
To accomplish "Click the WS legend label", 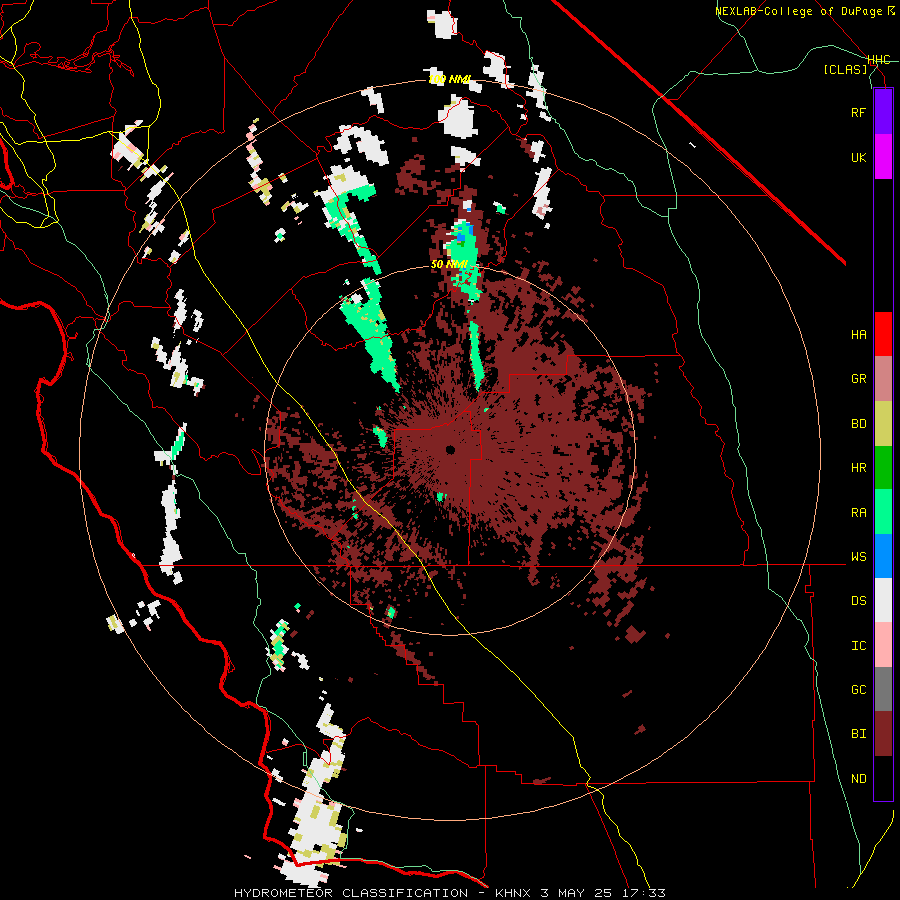I will tap(858, 556).
